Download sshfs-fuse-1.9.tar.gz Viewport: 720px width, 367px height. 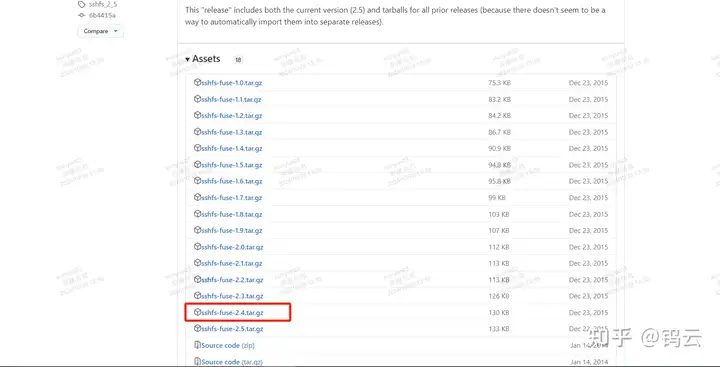point(231,231)
